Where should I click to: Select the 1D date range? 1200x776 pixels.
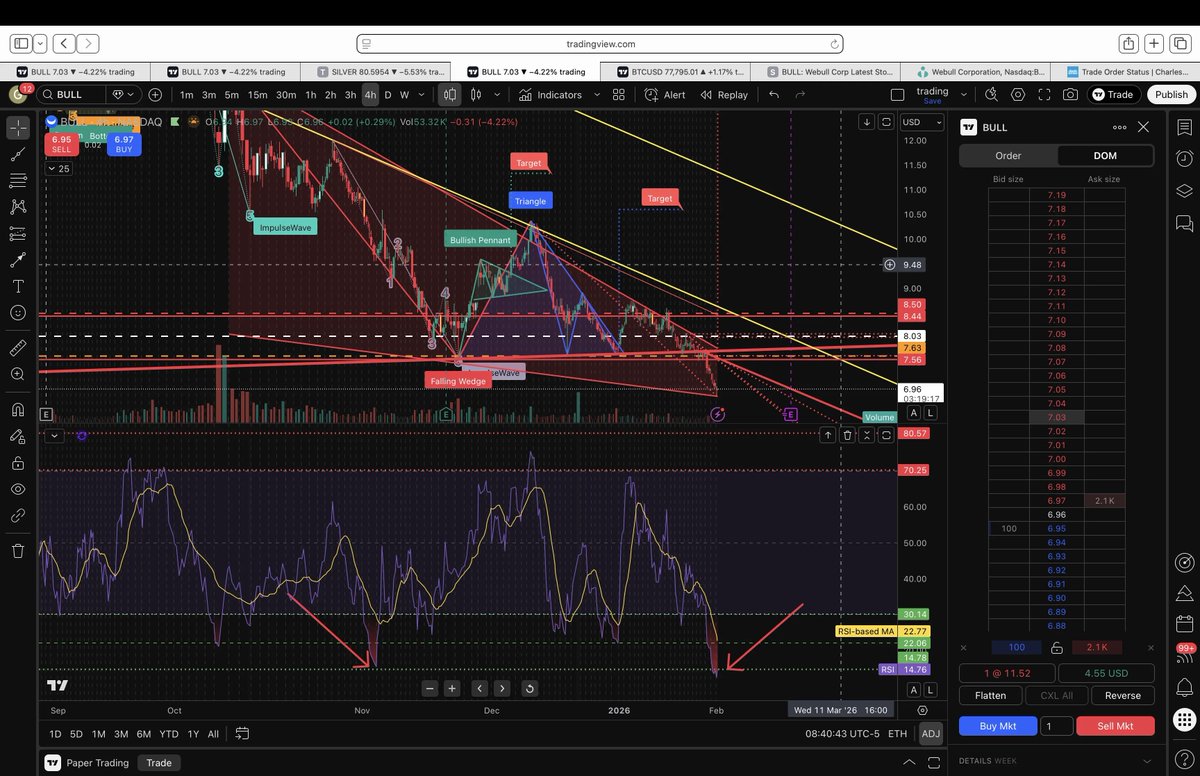55,734
